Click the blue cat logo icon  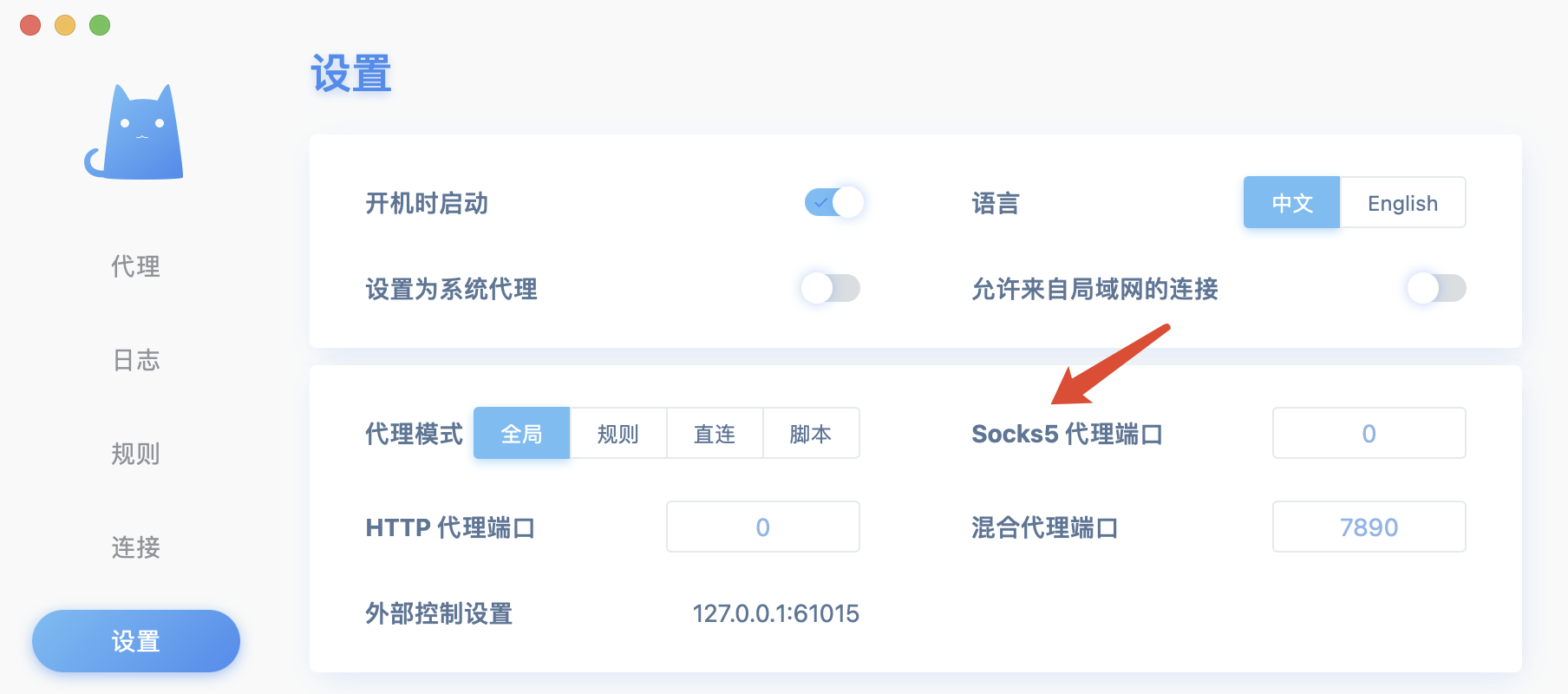(134, 132)
